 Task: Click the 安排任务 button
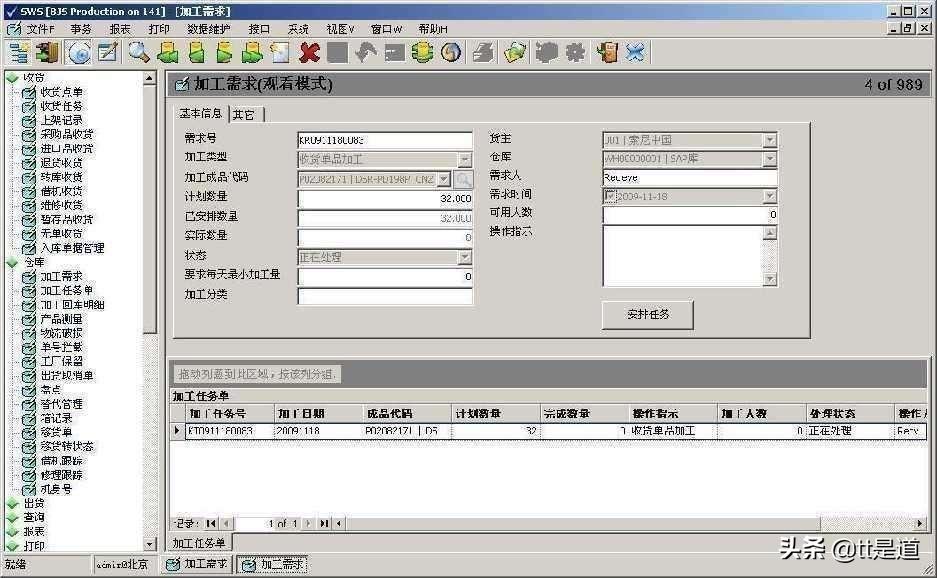coord(648,314)
